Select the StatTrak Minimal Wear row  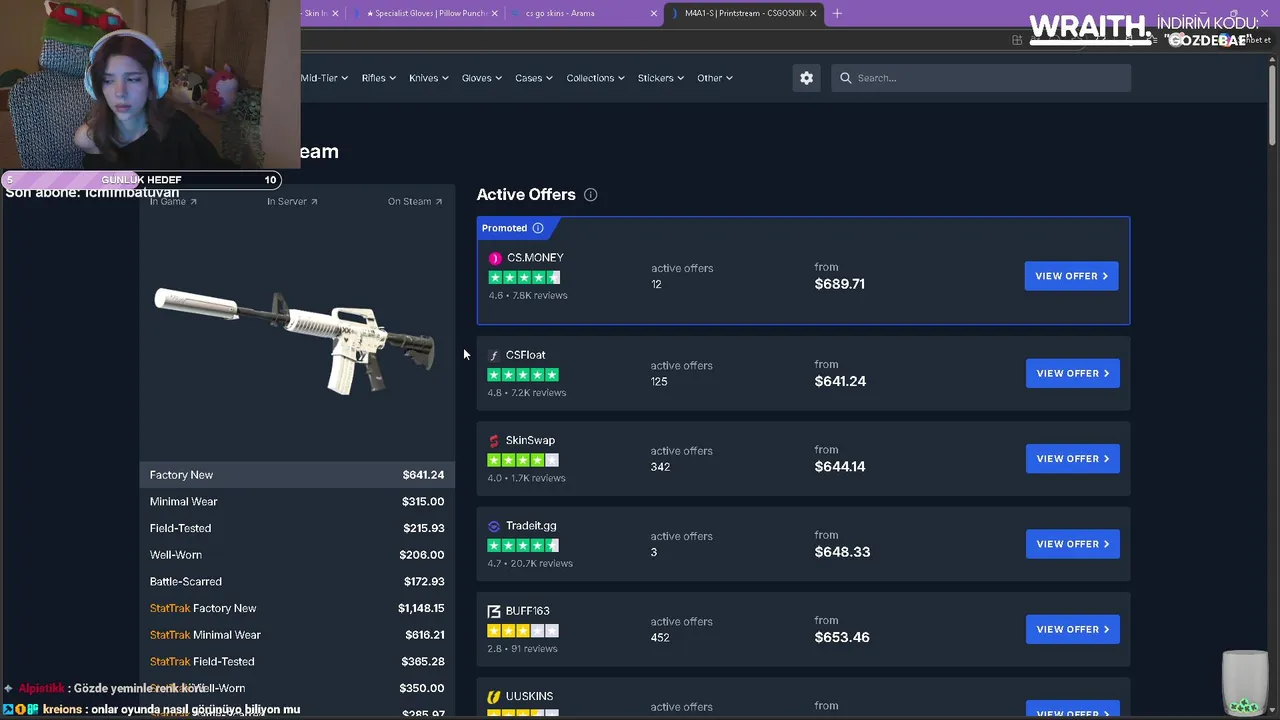click(x=297, y=635)
